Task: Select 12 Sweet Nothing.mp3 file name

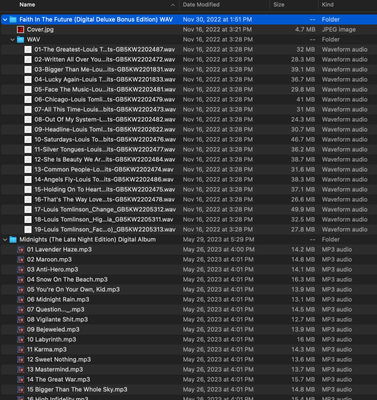Action: coord(59,360)
